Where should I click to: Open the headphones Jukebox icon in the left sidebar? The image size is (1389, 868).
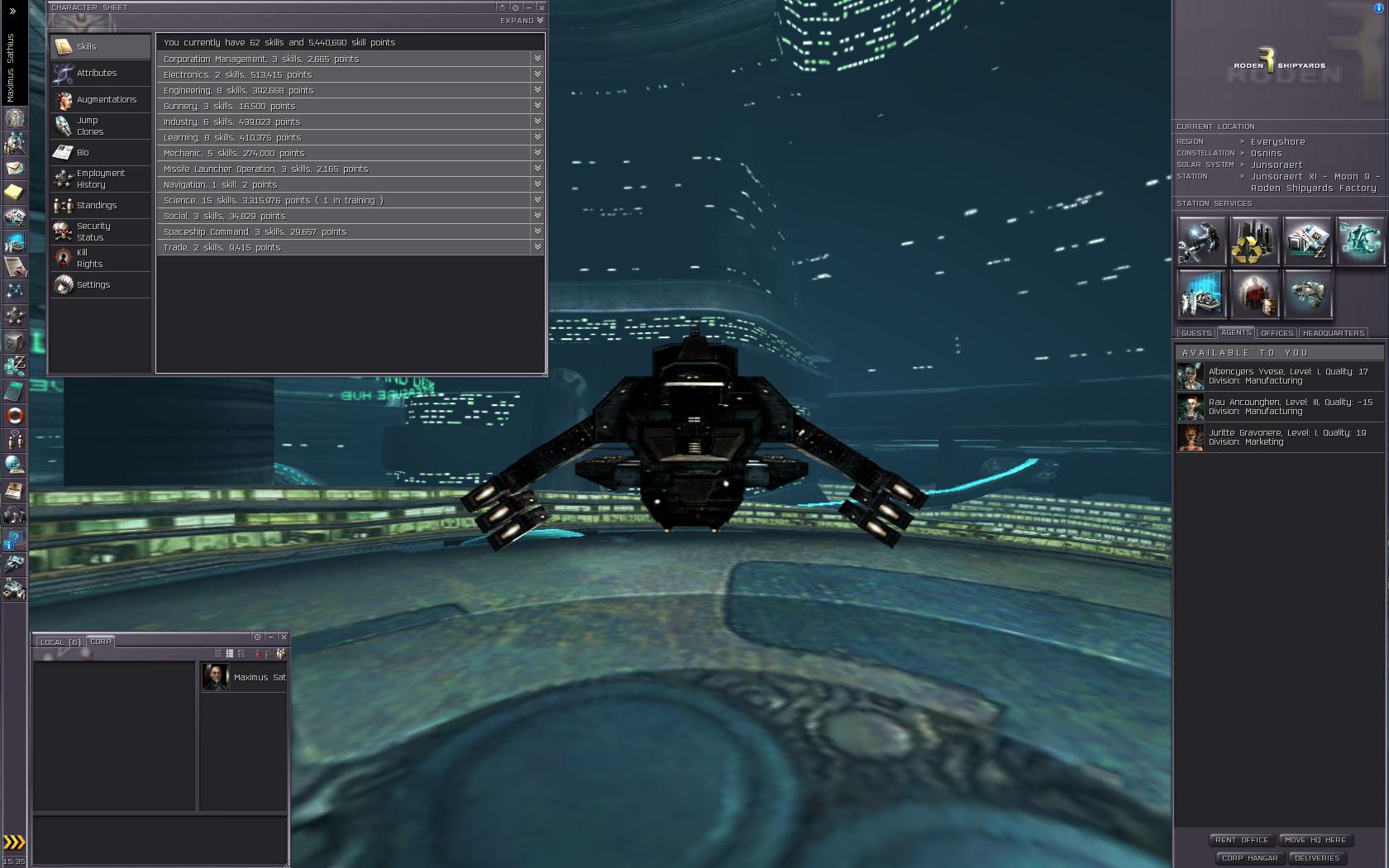[14, 515]
